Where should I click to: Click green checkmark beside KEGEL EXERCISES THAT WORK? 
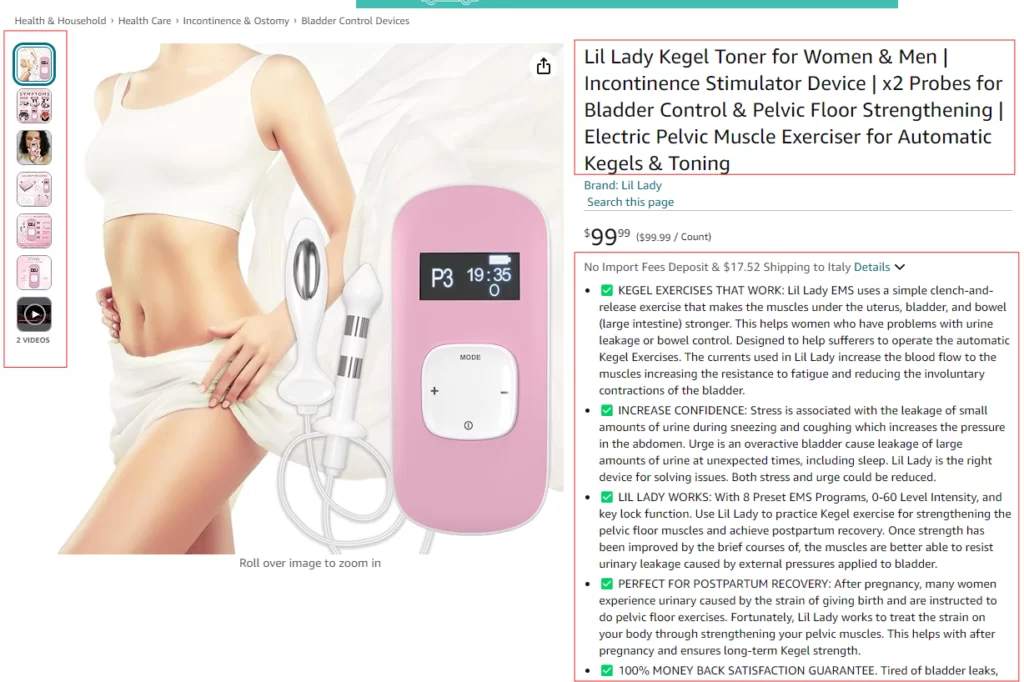click(607, 291)
